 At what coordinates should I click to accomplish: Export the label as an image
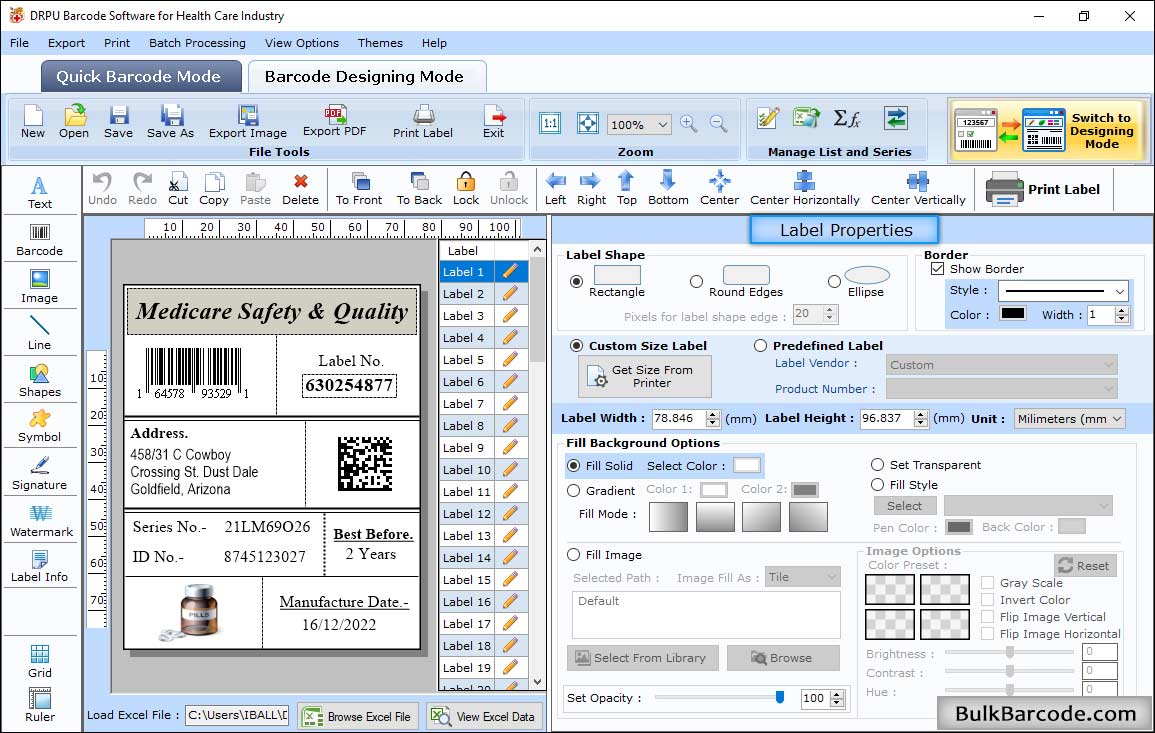[x=248, y=122]
